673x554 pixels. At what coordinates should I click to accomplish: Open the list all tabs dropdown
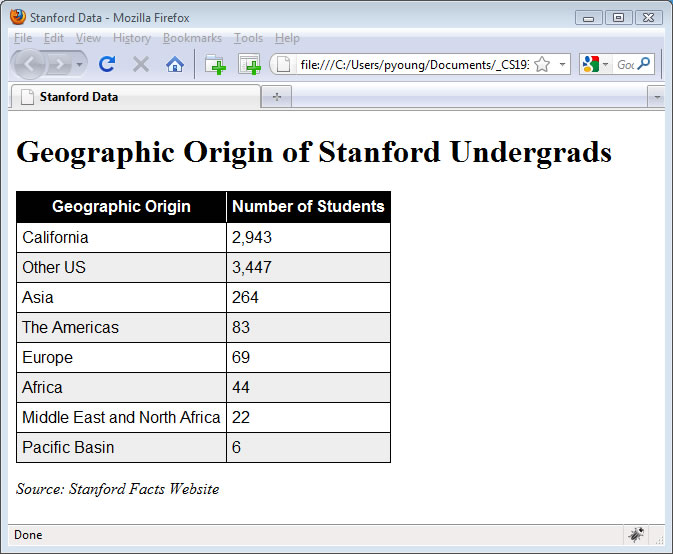pyautogui.click(x=657, y=97)
